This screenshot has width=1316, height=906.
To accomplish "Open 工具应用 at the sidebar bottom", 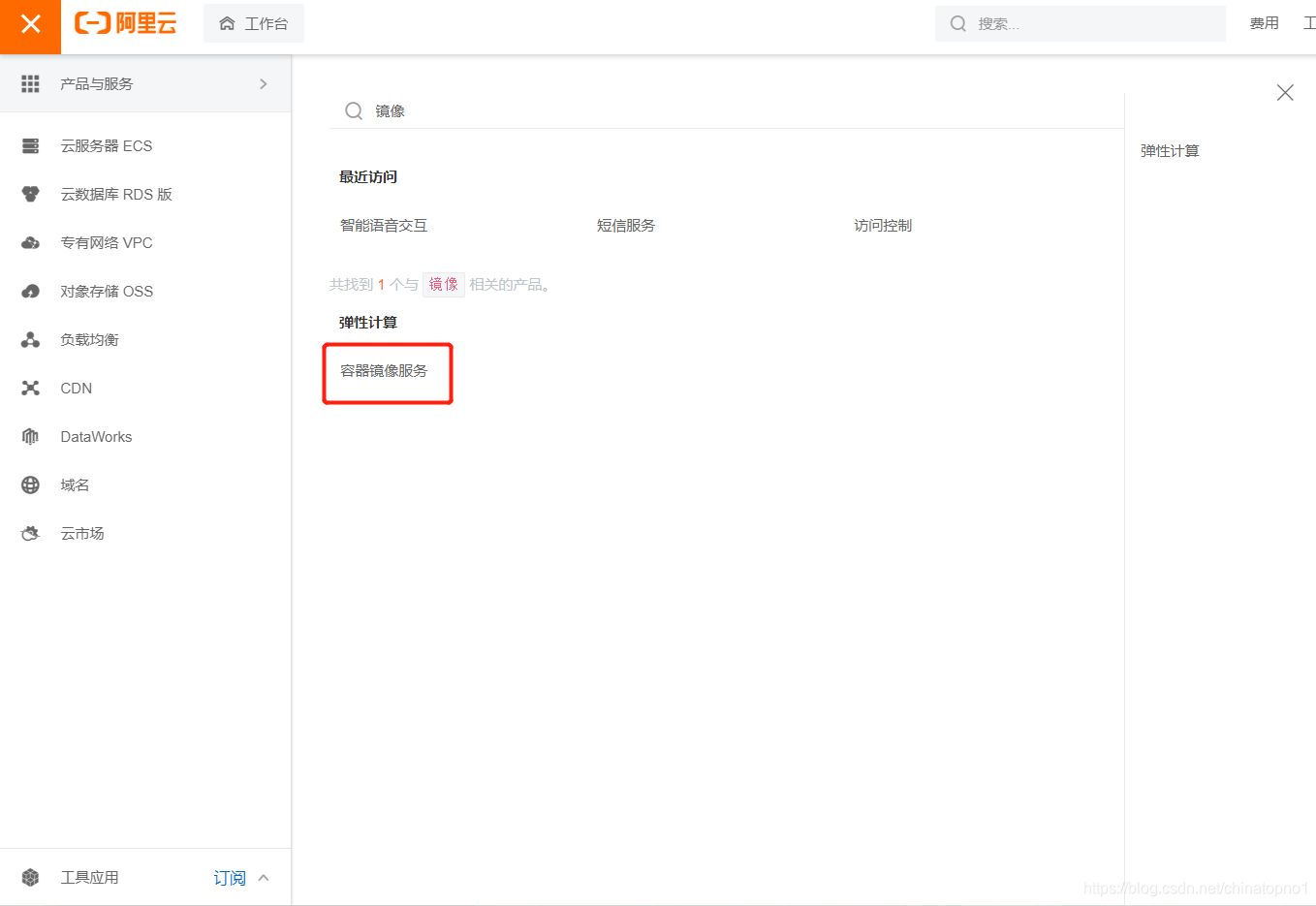I will coord(90,878).
